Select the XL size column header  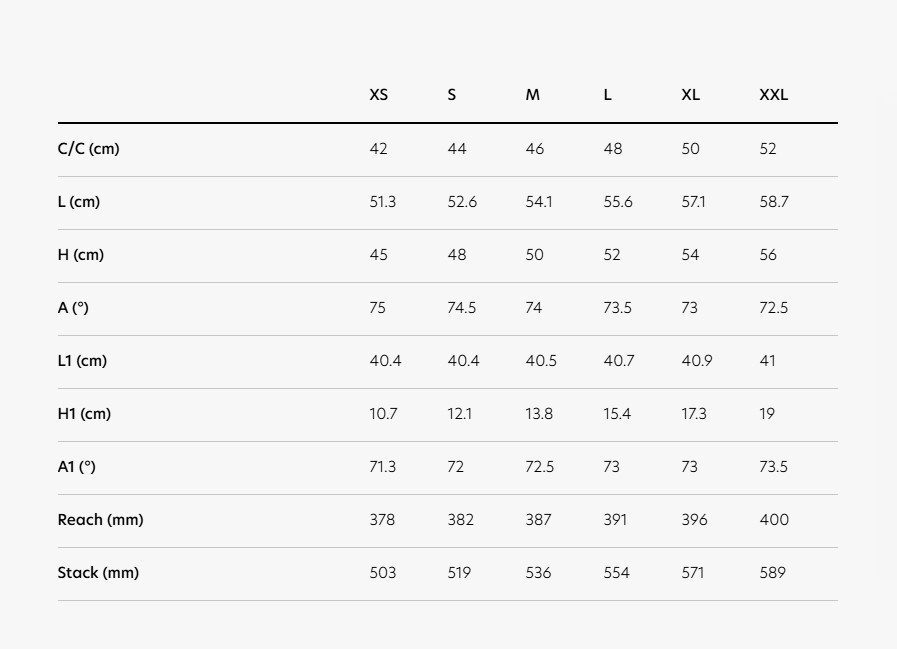click(690, 95)
